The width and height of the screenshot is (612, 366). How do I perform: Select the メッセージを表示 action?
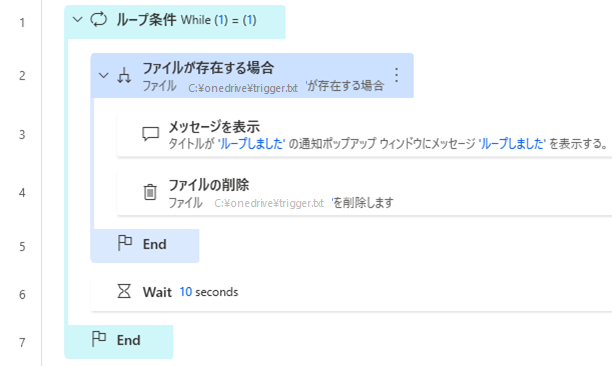coord(364,135)
